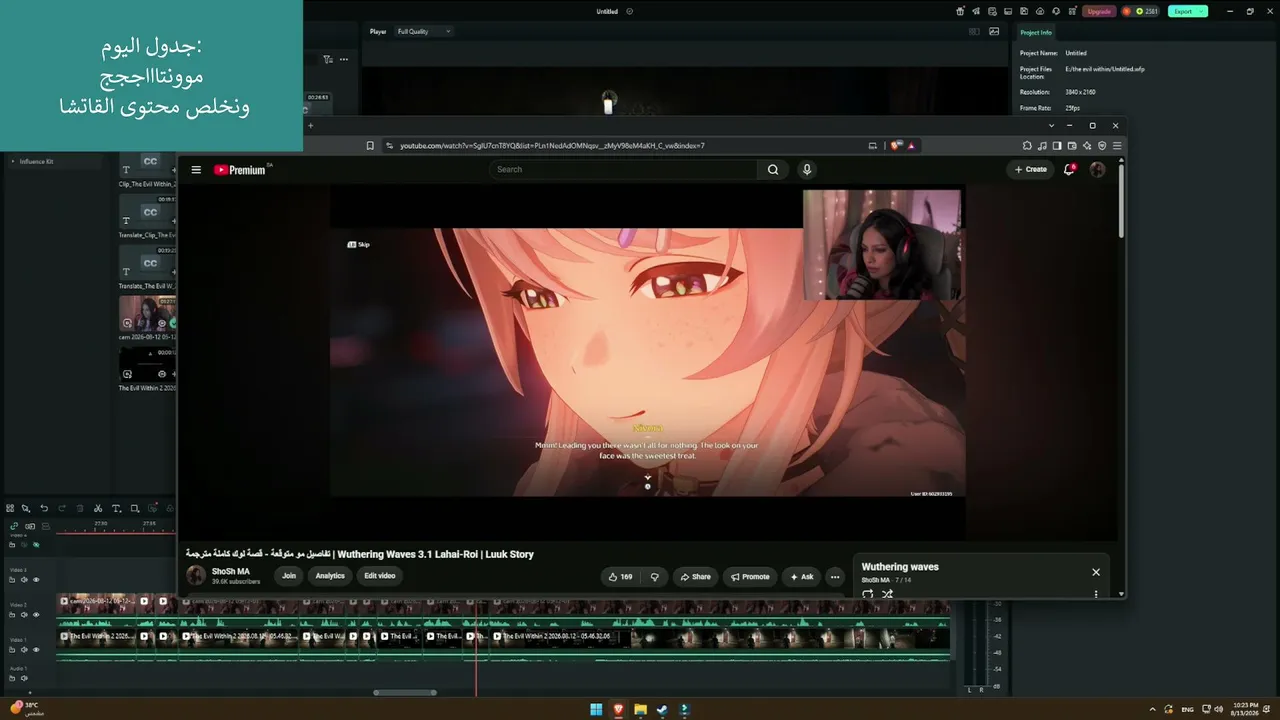The width and height of the screenshot is (1280, 720).
Task: Open filter options in the media panel
Action: coord(327,60)
